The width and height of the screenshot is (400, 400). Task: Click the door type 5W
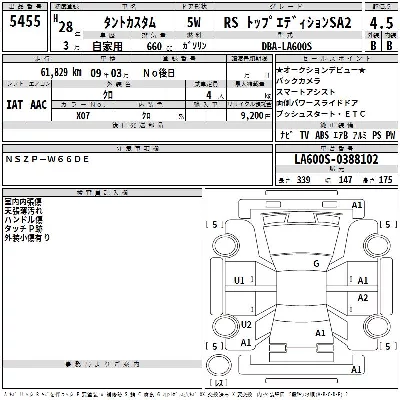click(x=194, y=22)
